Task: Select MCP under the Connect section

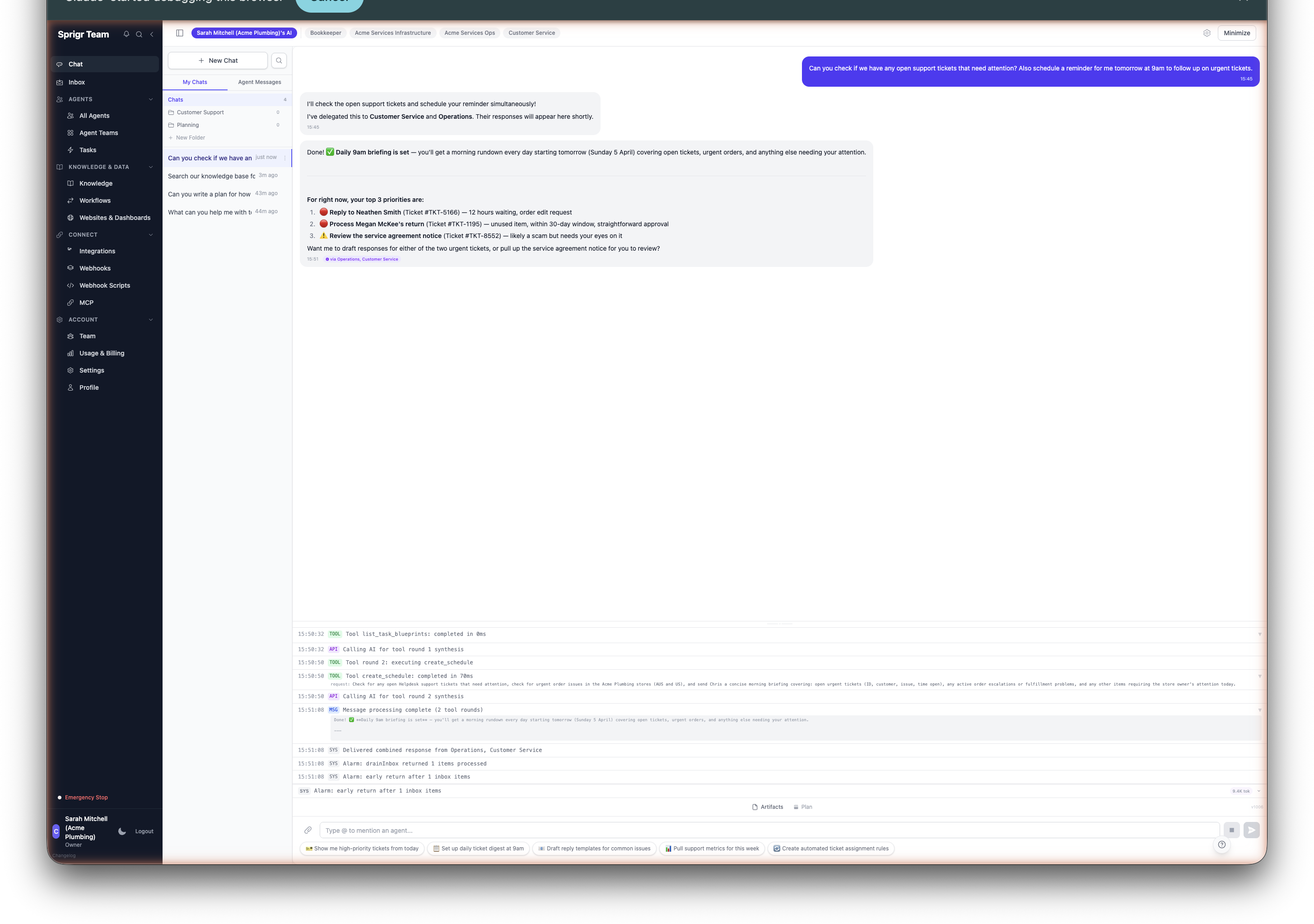Action: tap(86, 302)
